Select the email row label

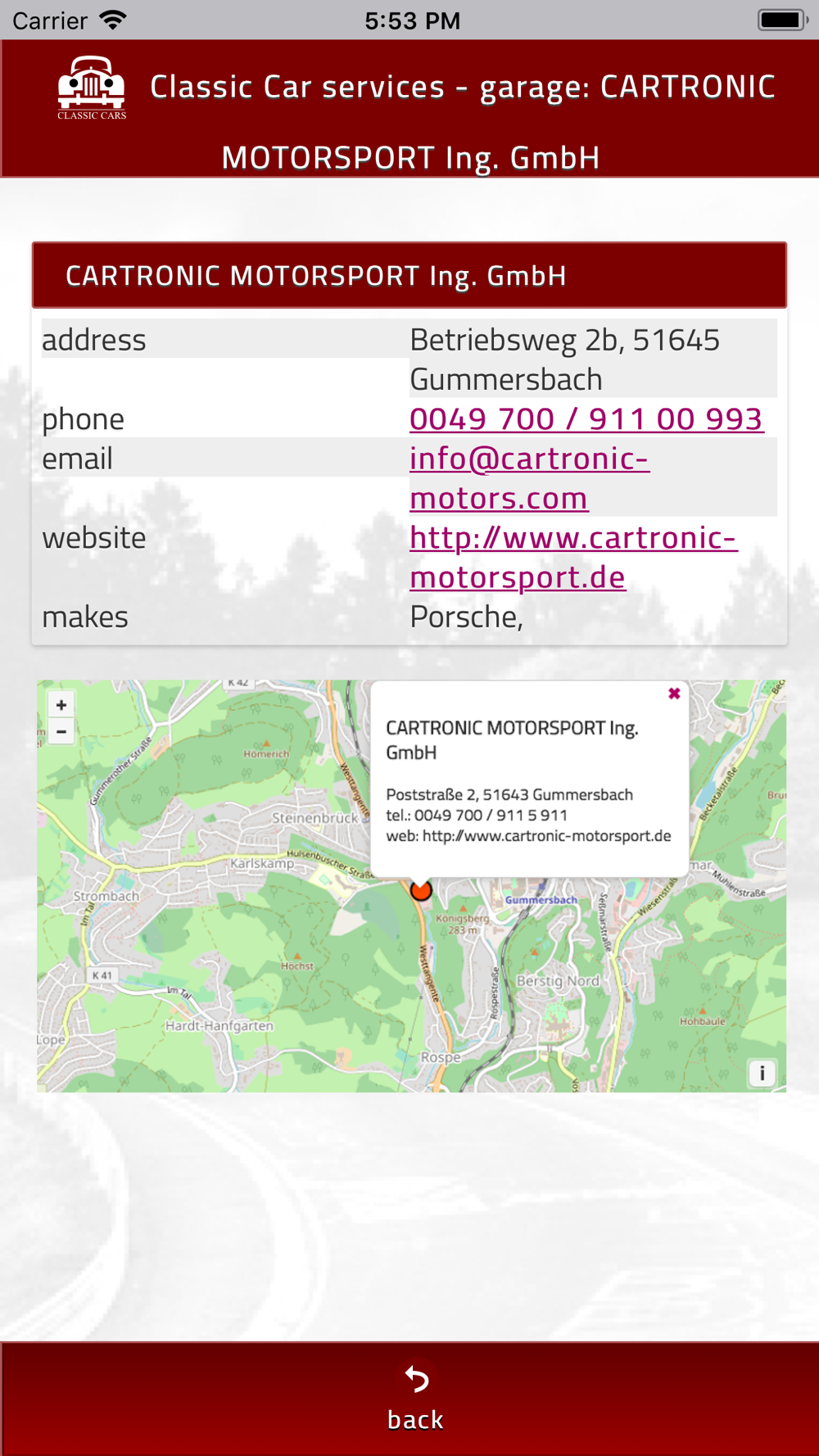[77, 458]
